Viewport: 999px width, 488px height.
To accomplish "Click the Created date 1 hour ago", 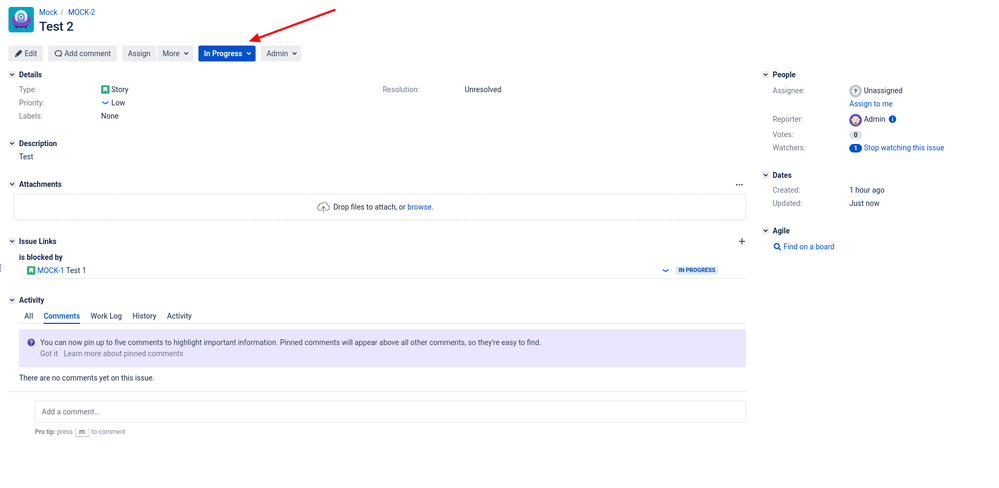I will (866, 190).
